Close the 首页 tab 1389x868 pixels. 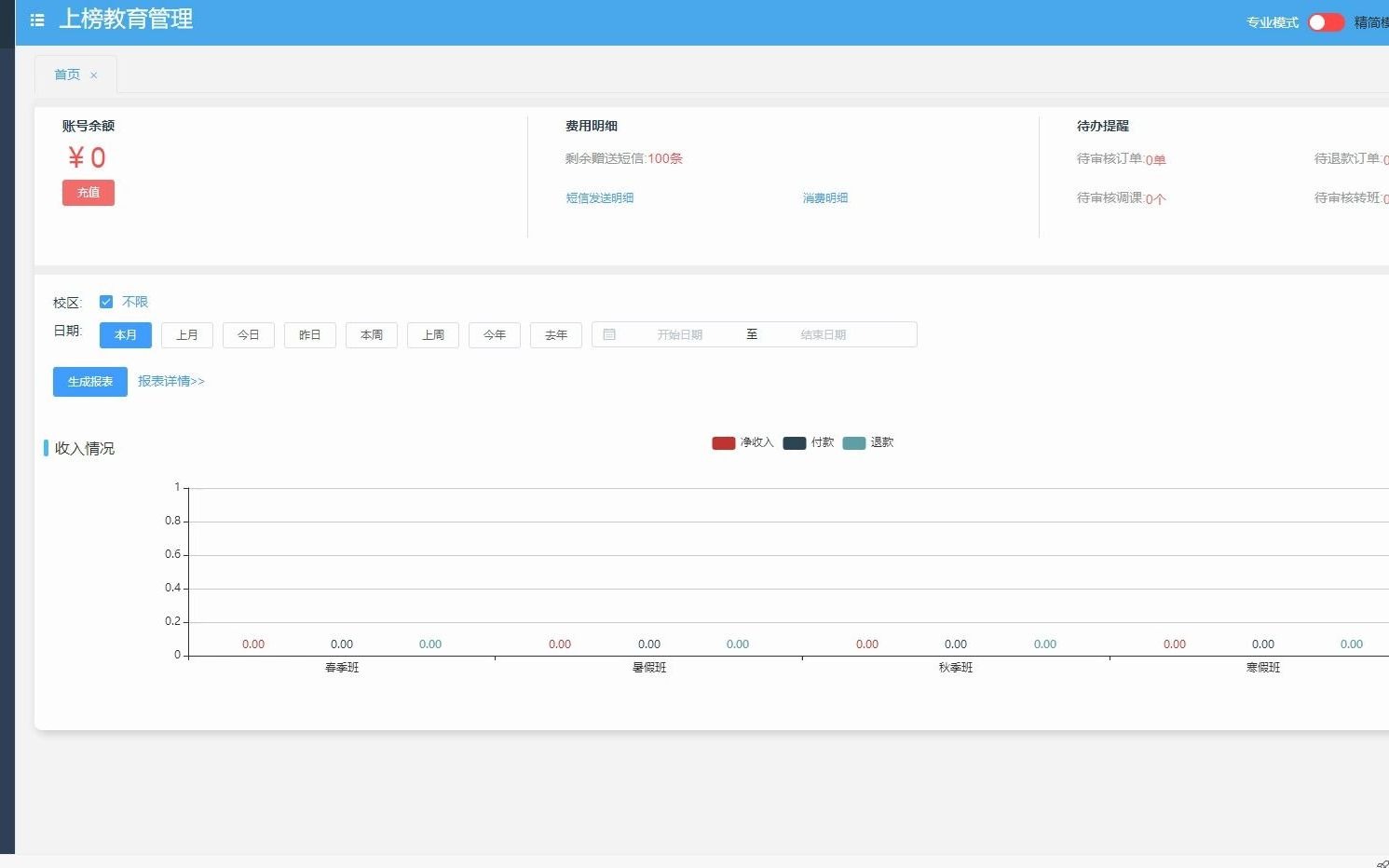click(x=93, y=75)
